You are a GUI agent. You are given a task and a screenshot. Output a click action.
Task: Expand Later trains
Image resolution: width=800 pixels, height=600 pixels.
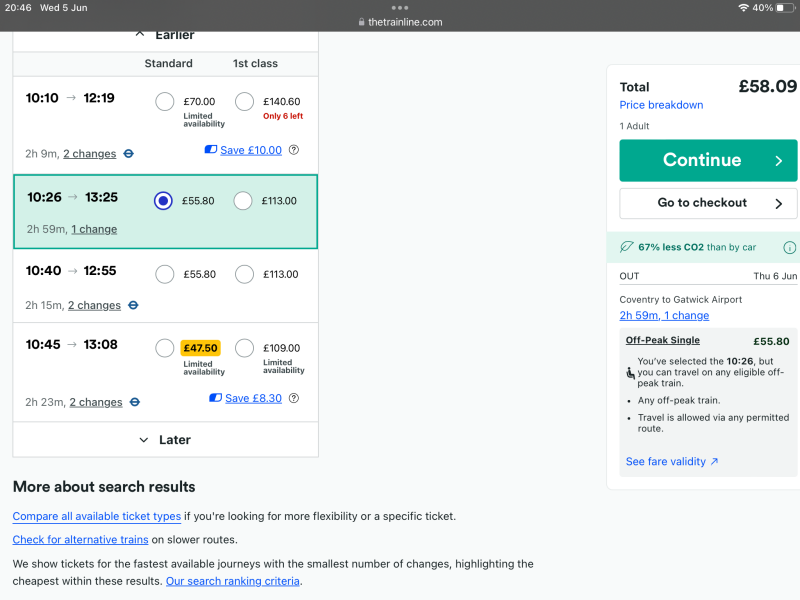click(165, 440)
